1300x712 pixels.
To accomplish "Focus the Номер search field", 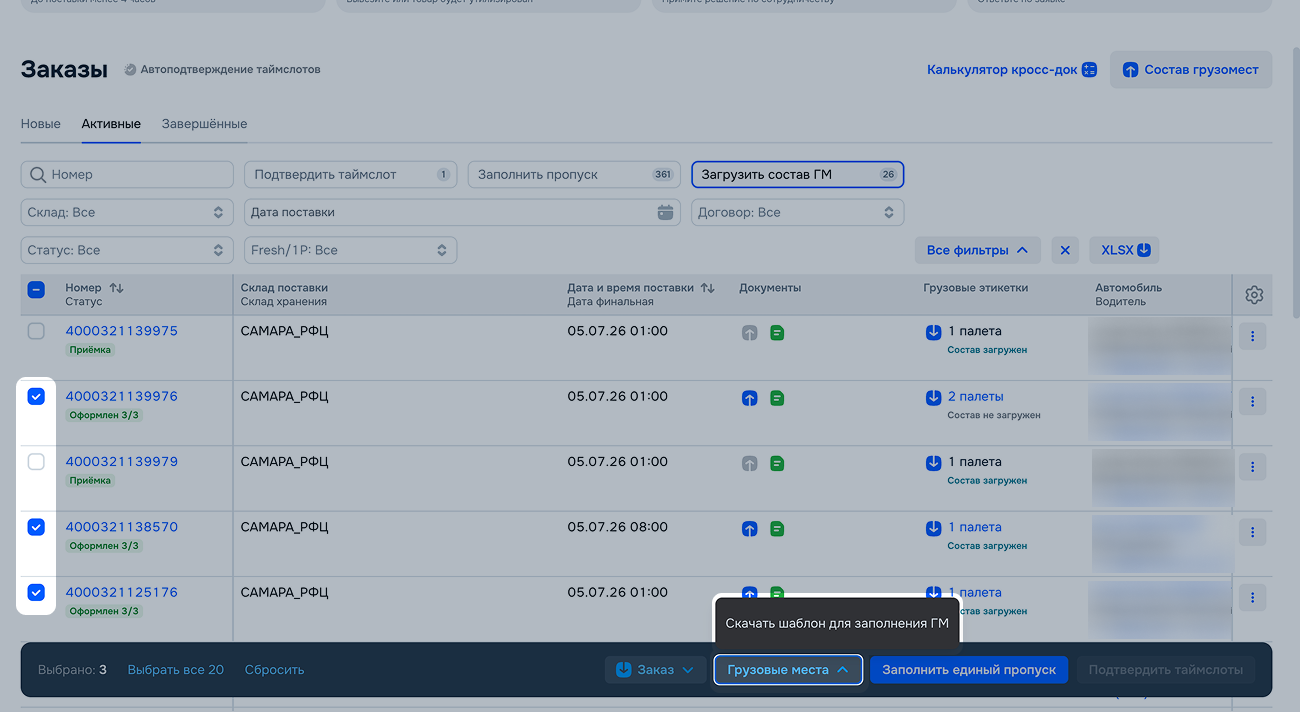I will pyautogui.click(x=127, y=174).
